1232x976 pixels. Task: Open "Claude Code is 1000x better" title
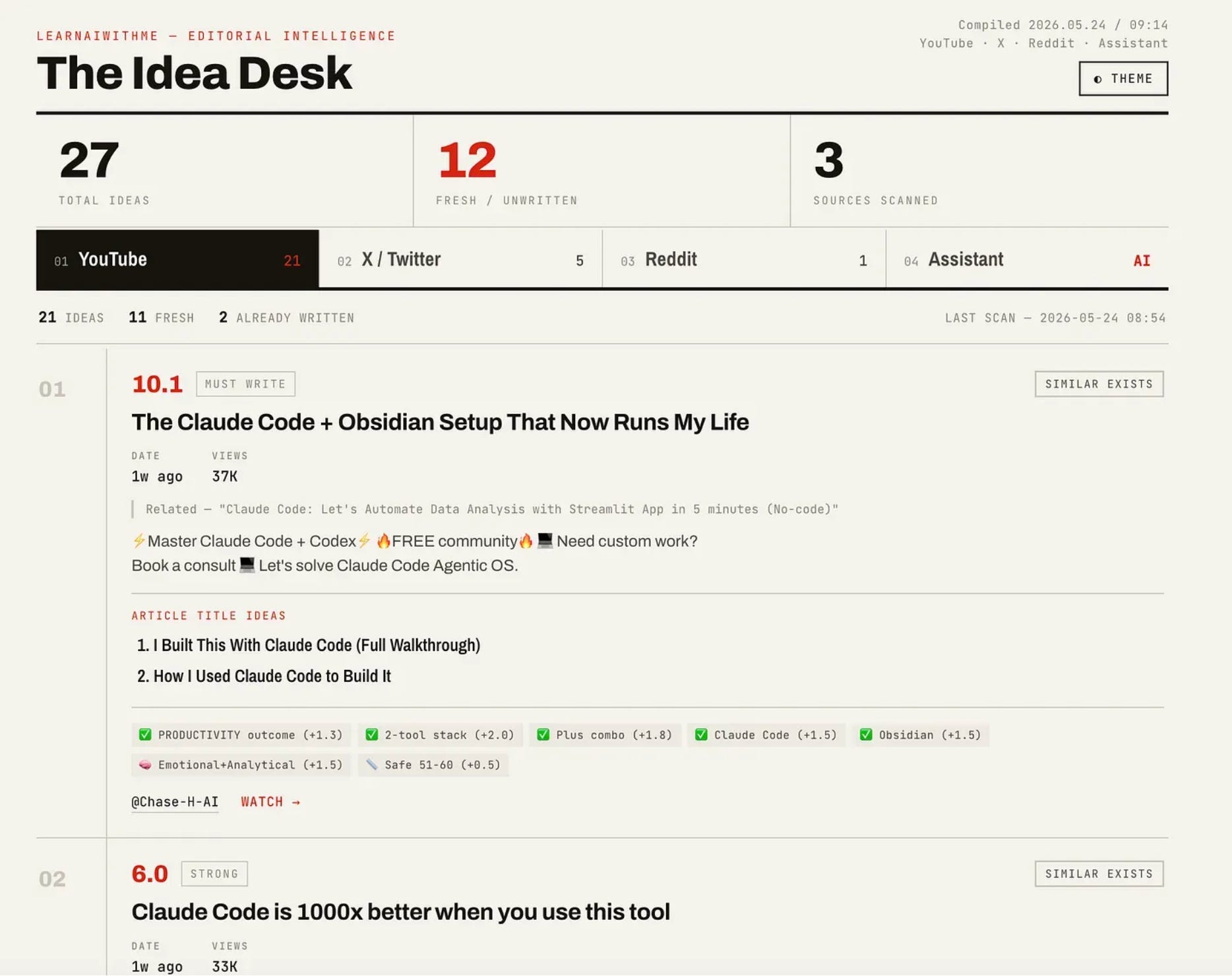pos(400,912)
